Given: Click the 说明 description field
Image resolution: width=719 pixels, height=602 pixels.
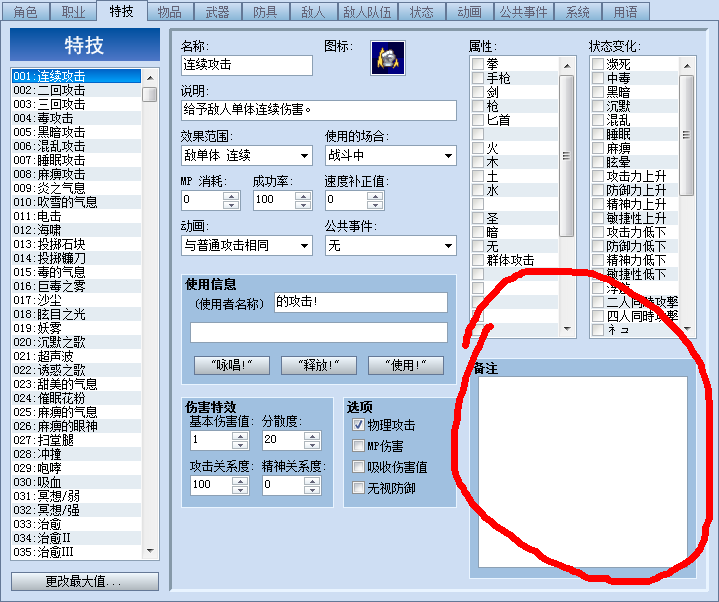Looking at the screenshot, I should click(x=319, y=110).
